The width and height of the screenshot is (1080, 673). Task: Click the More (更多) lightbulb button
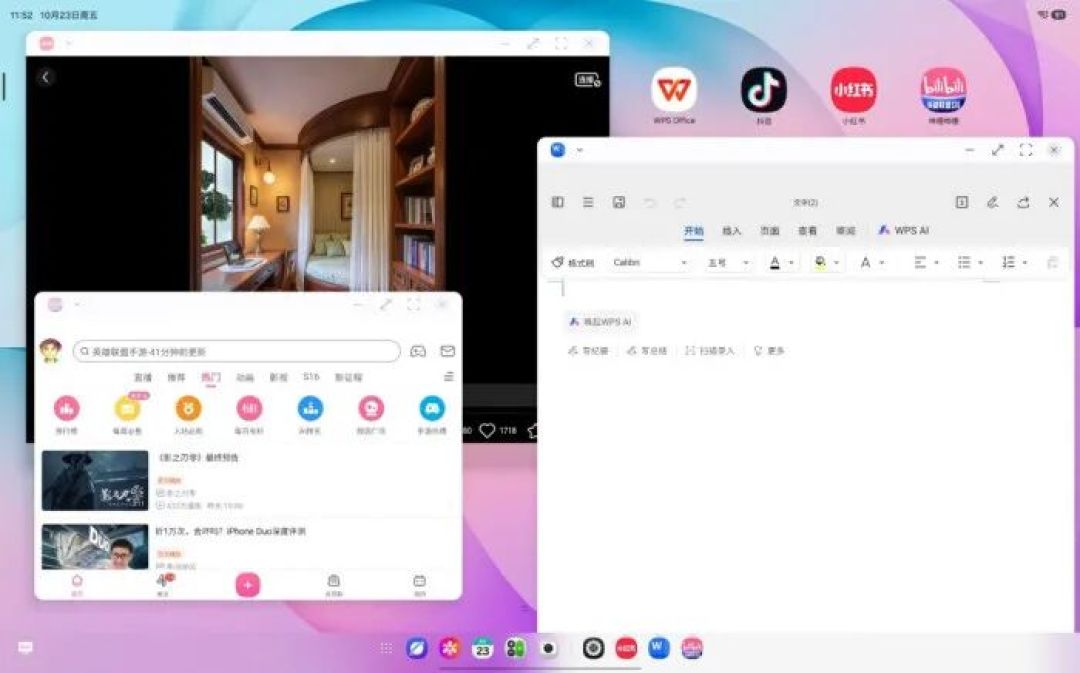click(769, 351)
